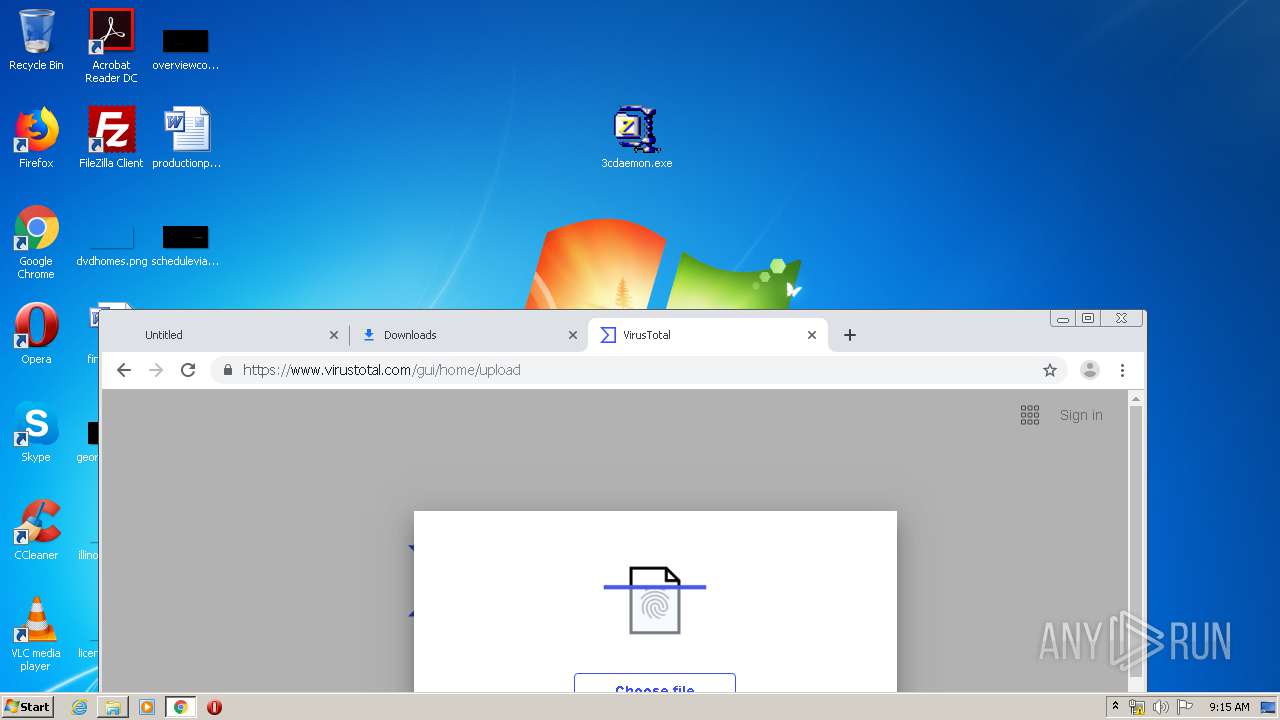Go back in Chrome
This screenshot has height=720, width=1280.
(x=124, y=370)
